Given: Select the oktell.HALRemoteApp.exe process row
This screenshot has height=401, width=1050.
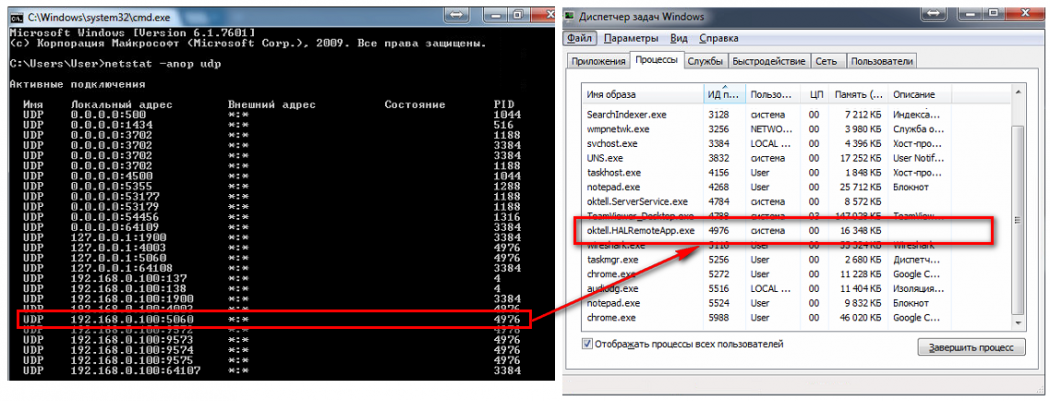Looking at the screenshot, I should (640, 228).
